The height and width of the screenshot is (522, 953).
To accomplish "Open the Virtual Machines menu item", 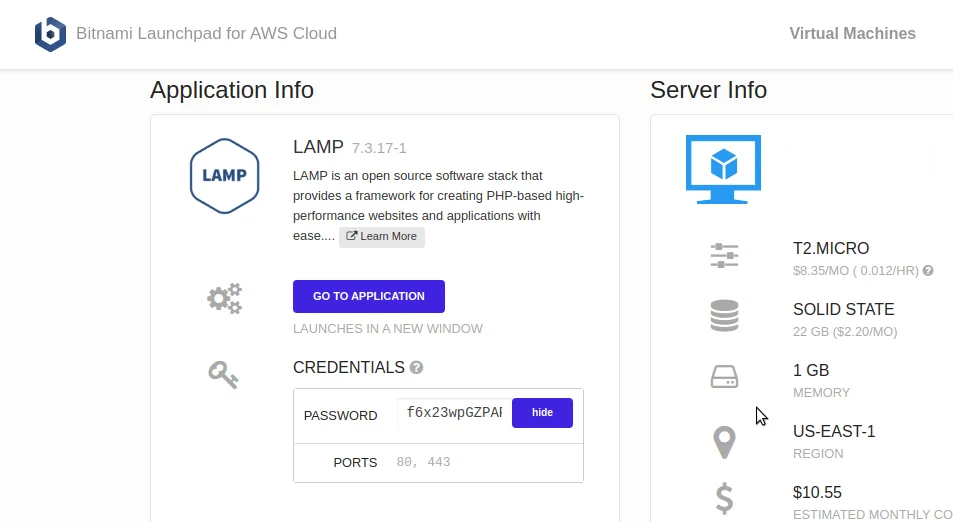I will coord(852,34).
